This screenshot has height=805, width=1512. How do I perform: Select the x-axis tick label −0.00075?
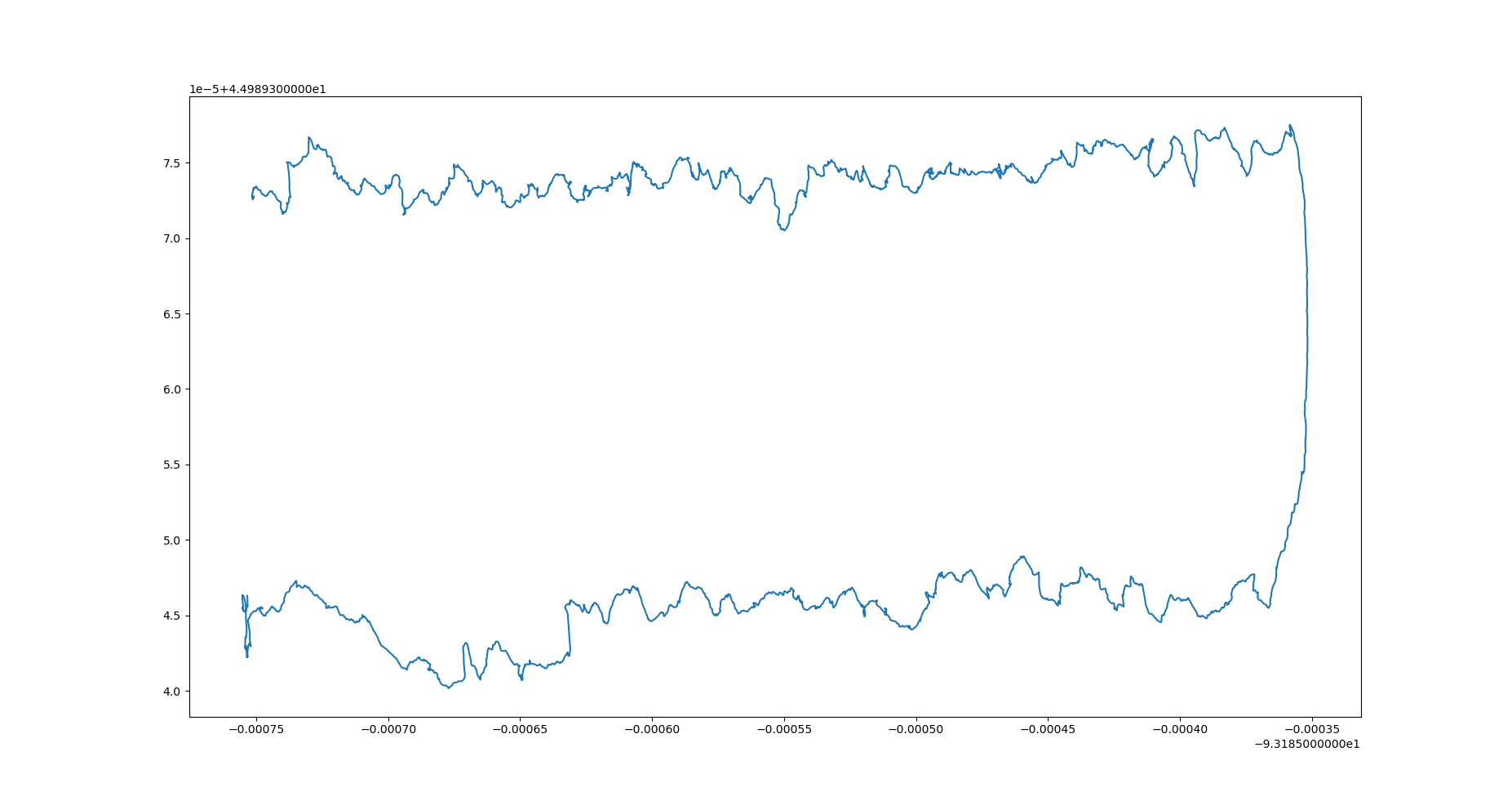[255, 728]
